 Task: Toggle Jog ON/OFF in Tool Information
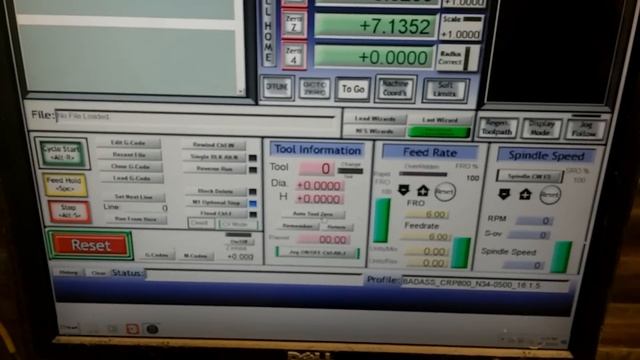point(318,253)
